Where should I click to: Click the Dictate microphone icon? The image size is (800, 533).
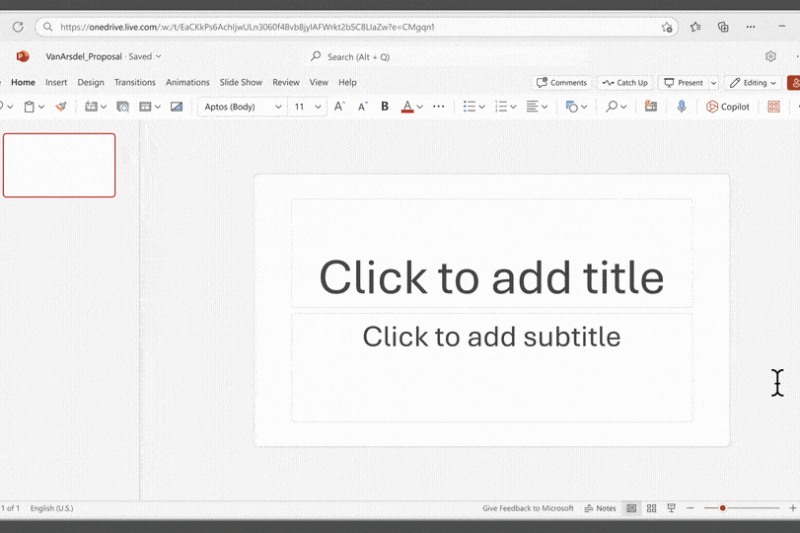point(682,107)
